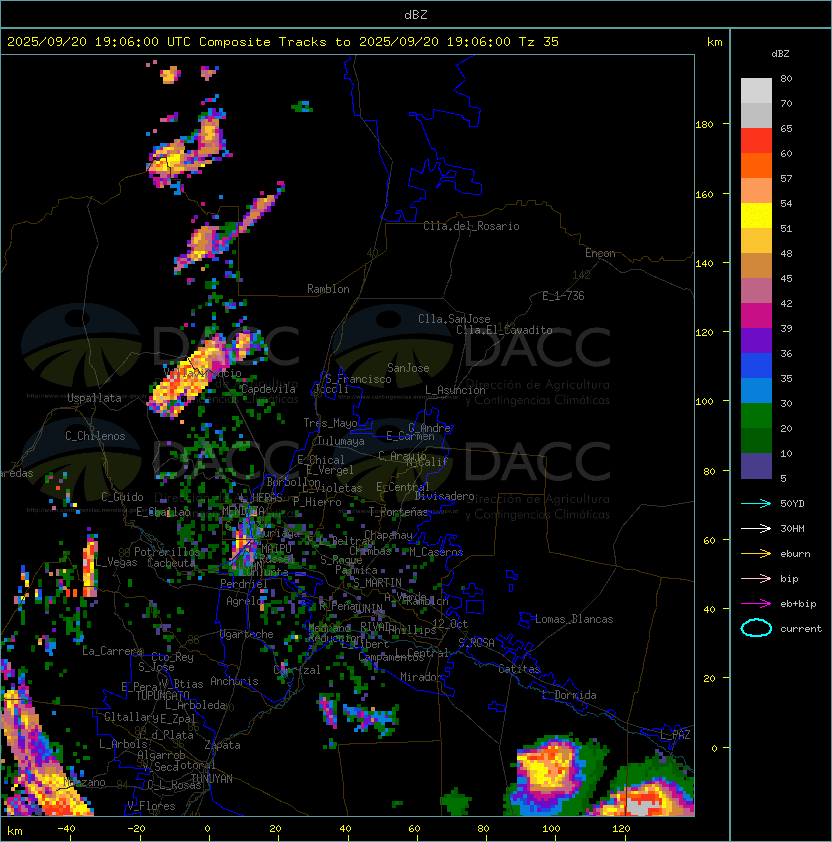Pick the bright green swatch in dBZ scale
The image size is (832, 842).
click(x=756, y=416)
